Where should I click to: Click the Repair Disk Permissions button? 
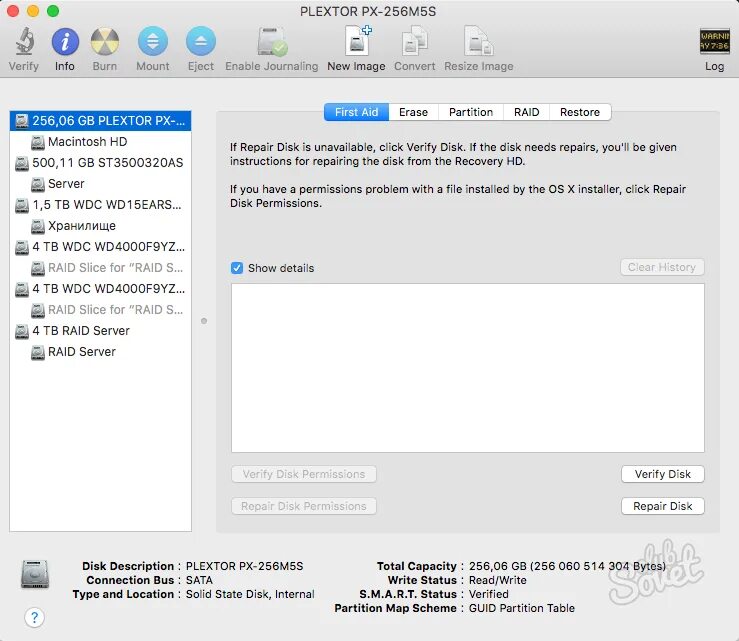tap(304, 506)
